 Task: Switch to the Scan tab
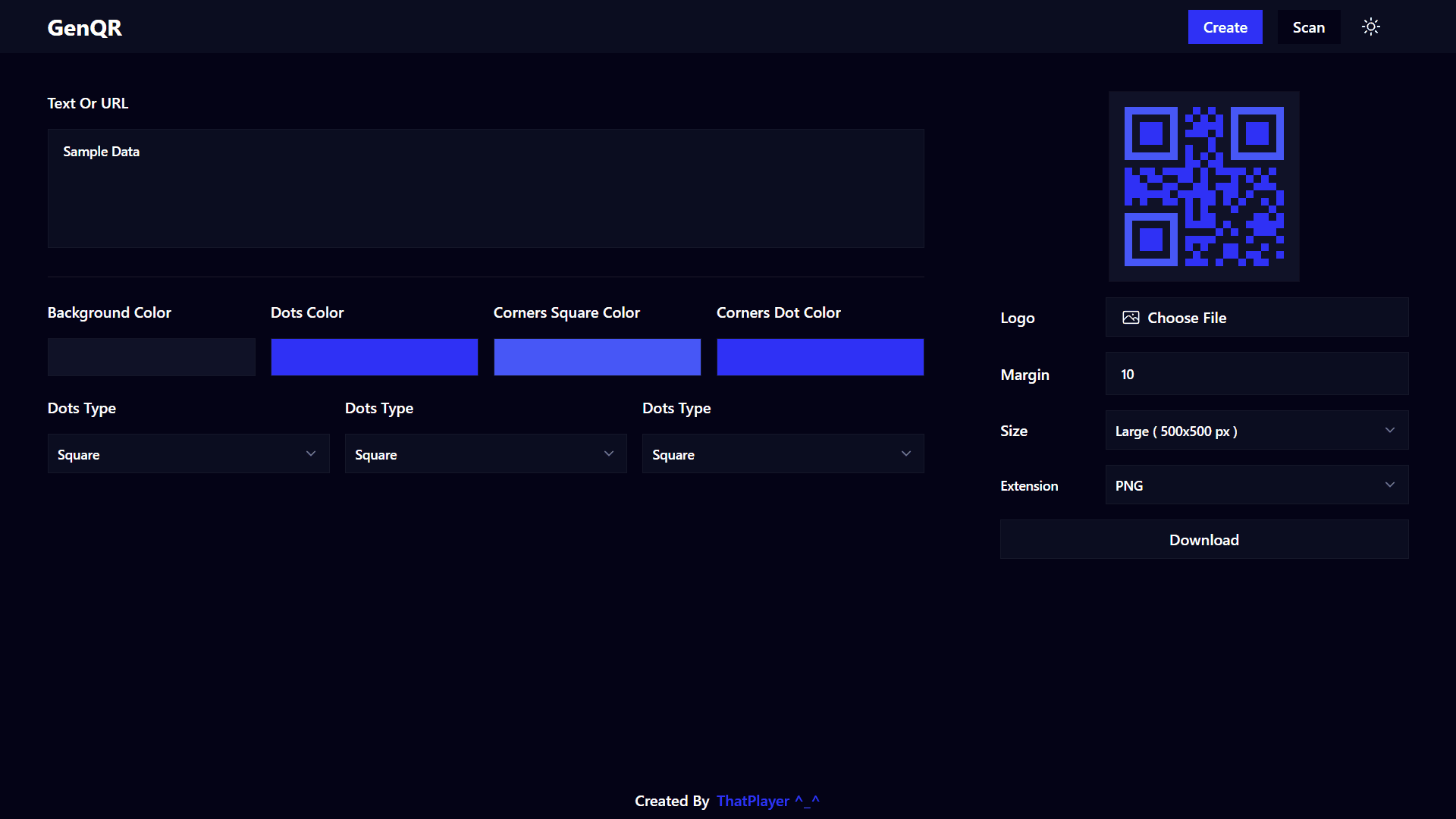tap(1309, 27)
